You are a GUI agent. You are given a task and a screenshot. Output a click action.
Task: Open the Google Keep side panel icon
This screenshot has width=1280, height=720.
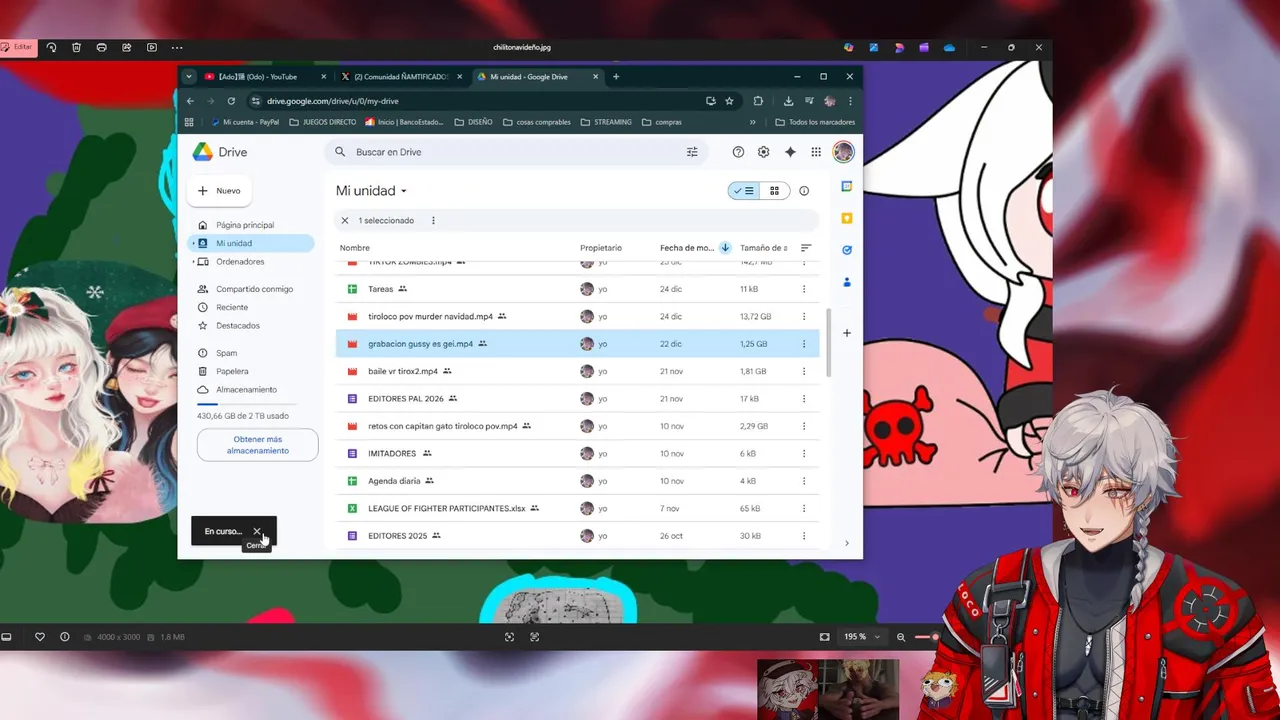847,218
